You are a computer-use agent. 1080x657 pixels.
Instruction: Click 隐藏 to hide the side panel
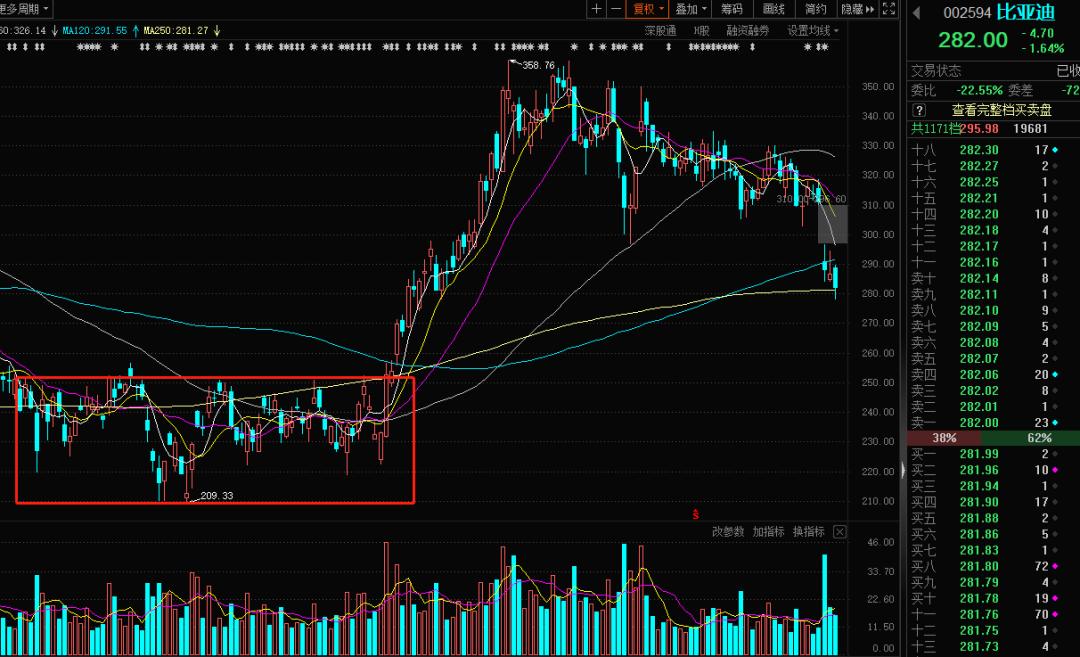tap(857, 9)
